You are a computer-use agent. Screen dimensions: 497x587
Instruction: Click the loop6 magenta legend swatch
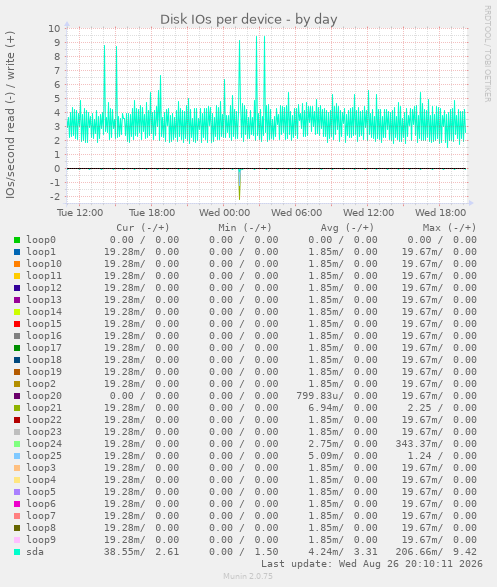pyautogui.click(x=17, y=504)
